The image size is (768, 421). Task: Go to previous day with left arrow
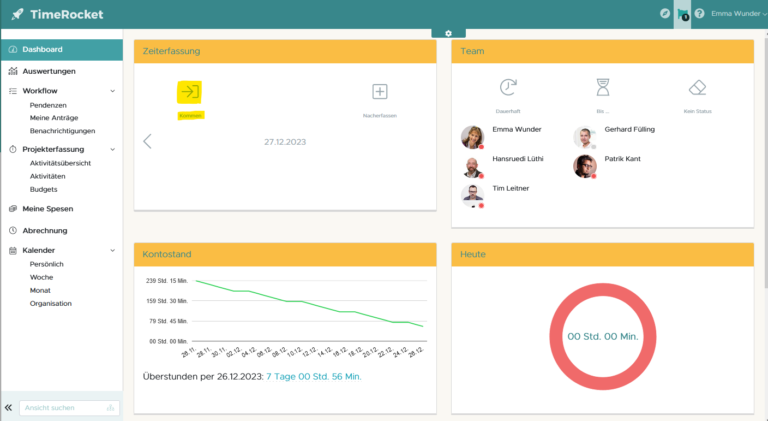point(148,141)
